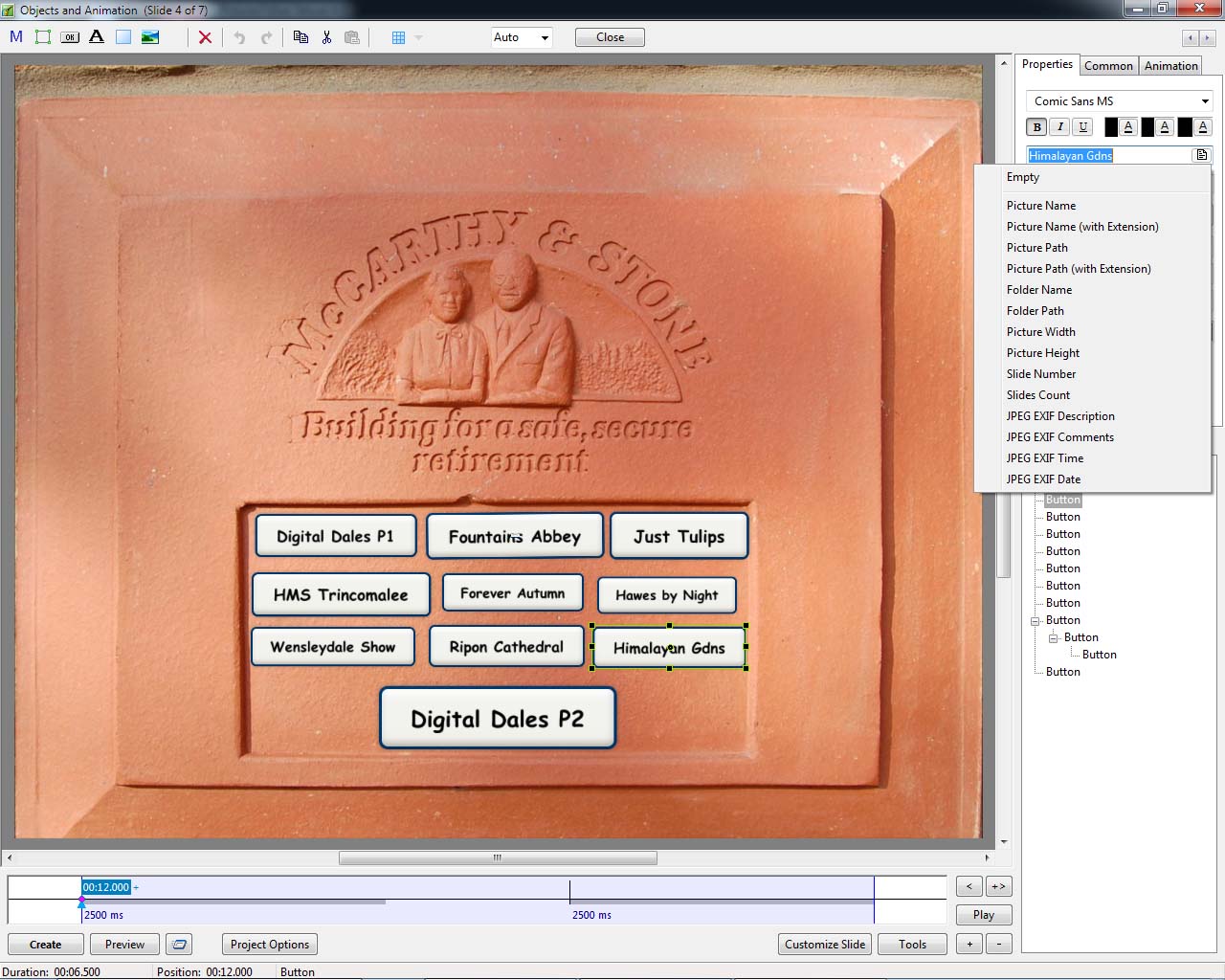Toggle Underline formatting
1225x980 pixels.
coord(1082,126)
